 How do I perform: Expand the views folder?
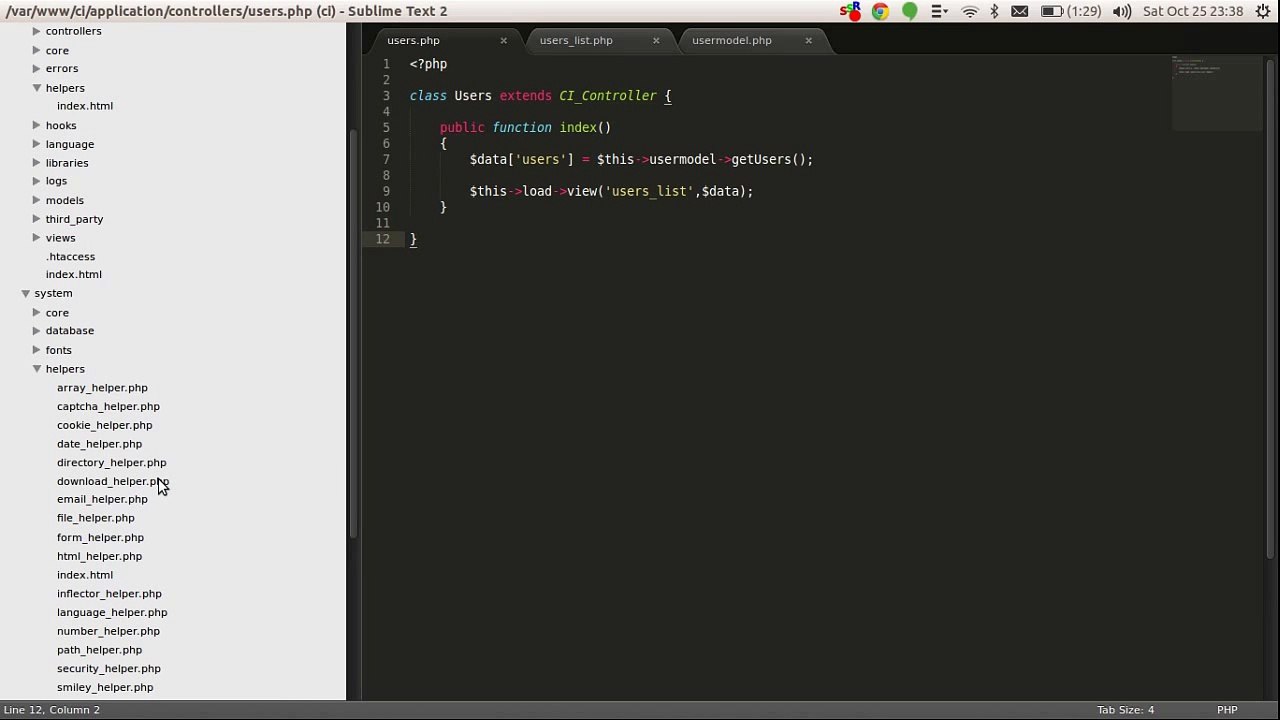click(x=36, y=238)
